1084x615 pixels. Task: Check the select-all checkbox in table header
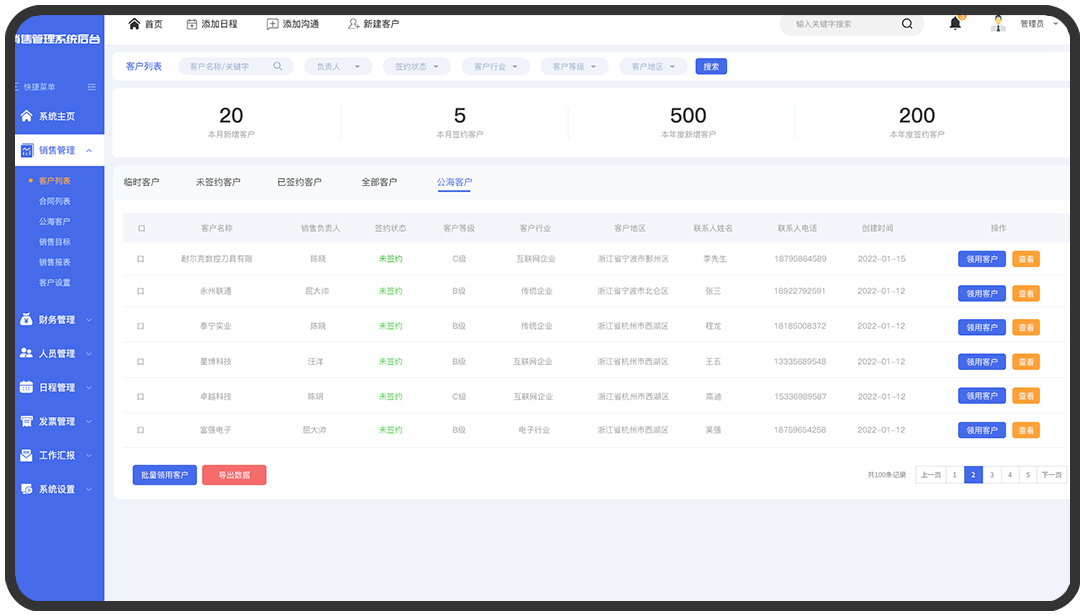click(x=141, y=229)
